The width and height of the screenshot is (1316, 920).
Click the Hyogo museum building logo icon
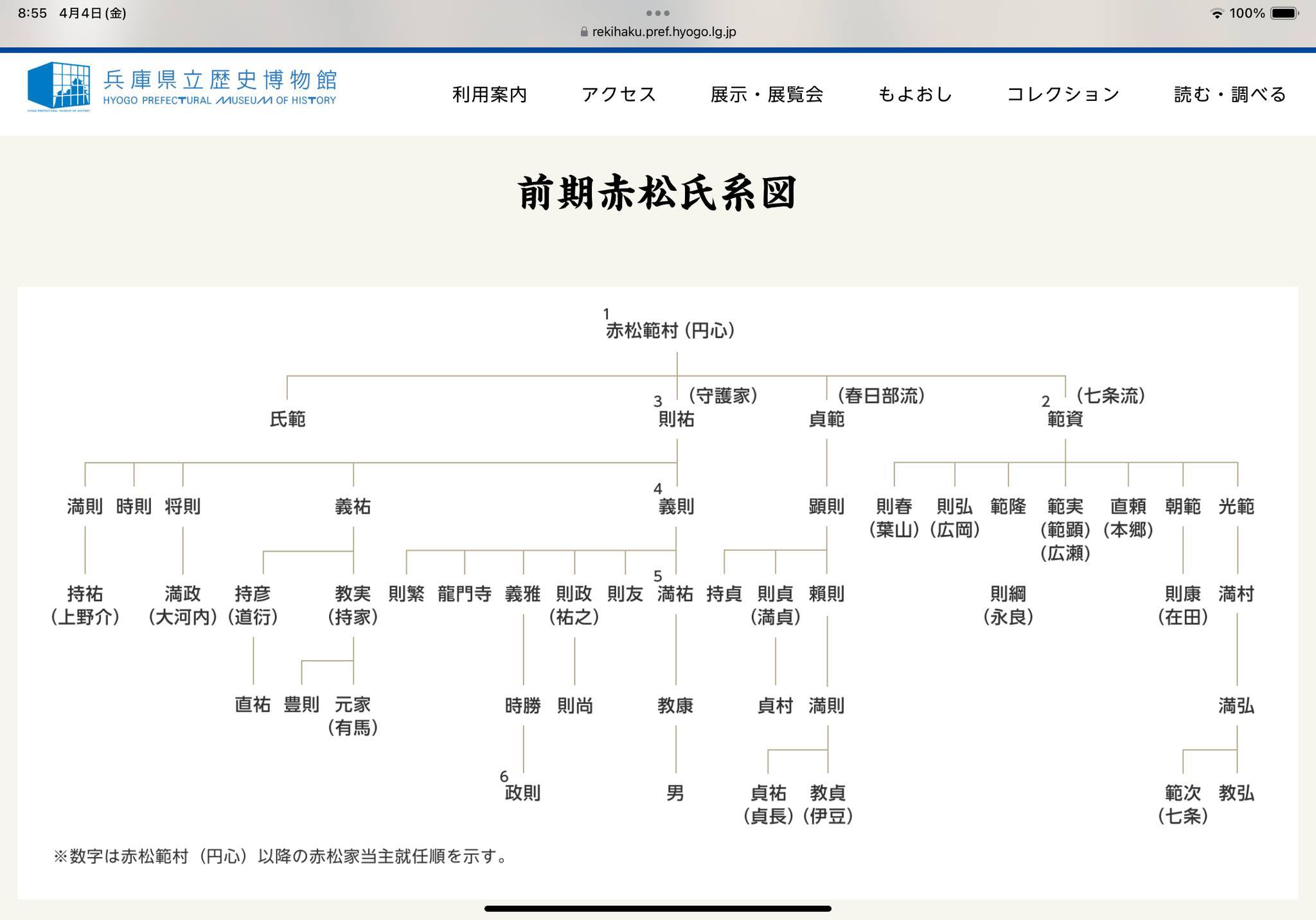point(58,85)
